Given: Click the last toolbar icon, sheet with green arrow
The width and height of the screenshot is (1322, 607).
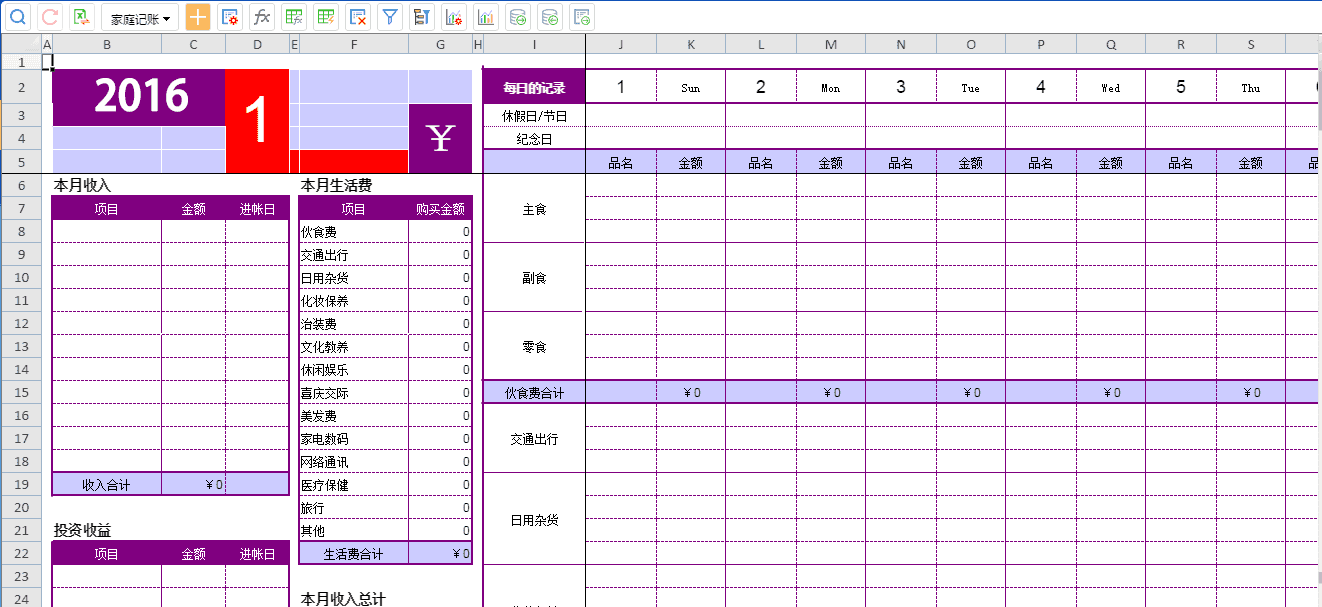Looking at the screenshot, I should click(x=582, y=17).
